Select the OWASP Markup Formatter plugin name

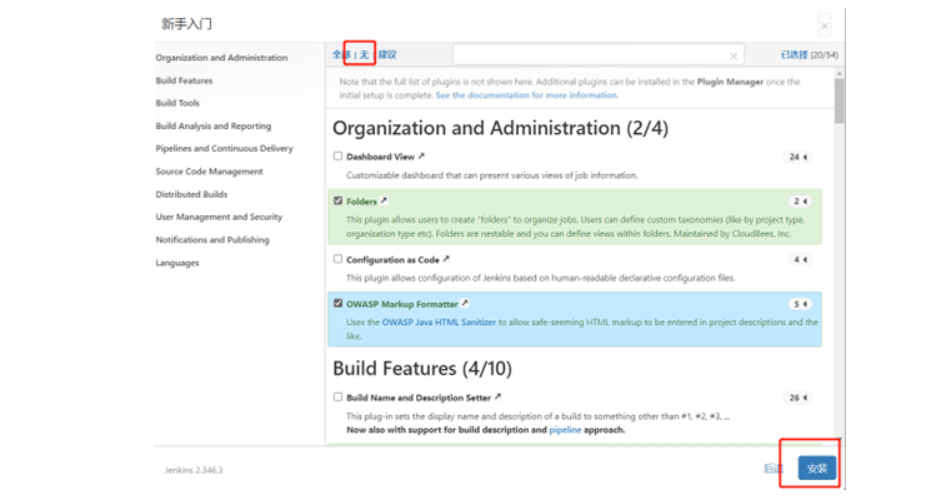pos(402,304)
